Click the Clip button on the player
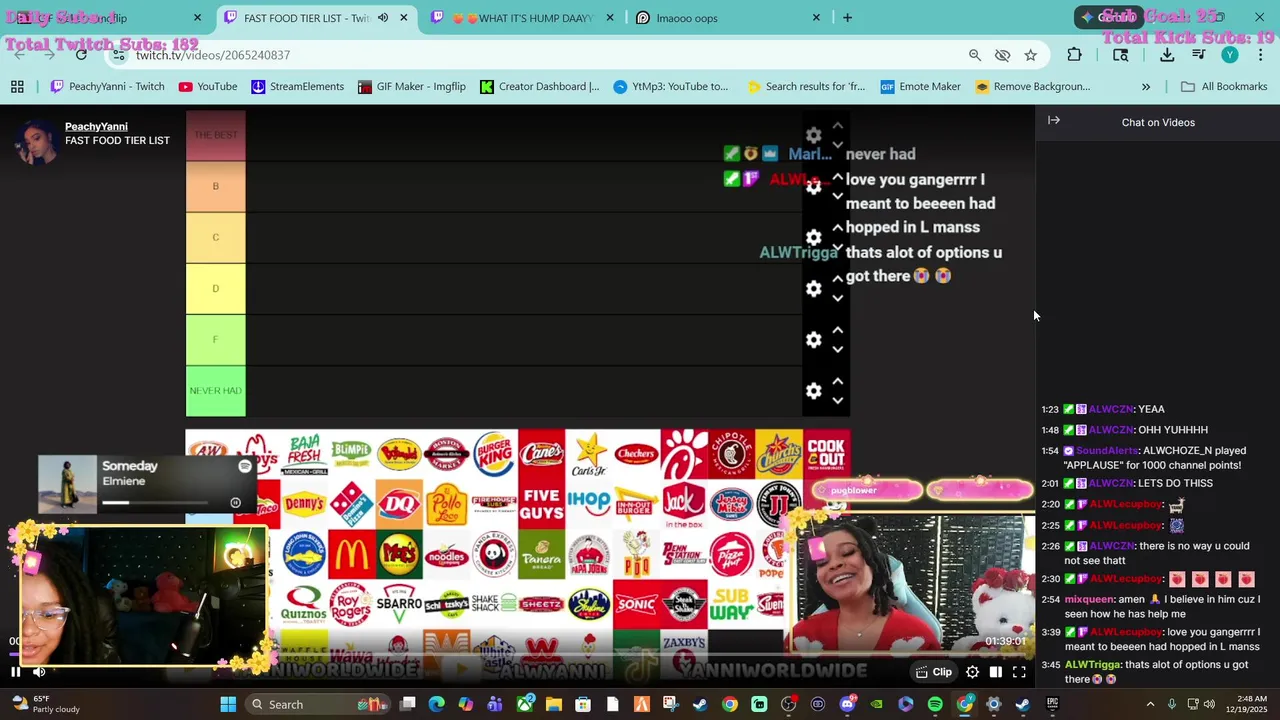 coord(934,672)
